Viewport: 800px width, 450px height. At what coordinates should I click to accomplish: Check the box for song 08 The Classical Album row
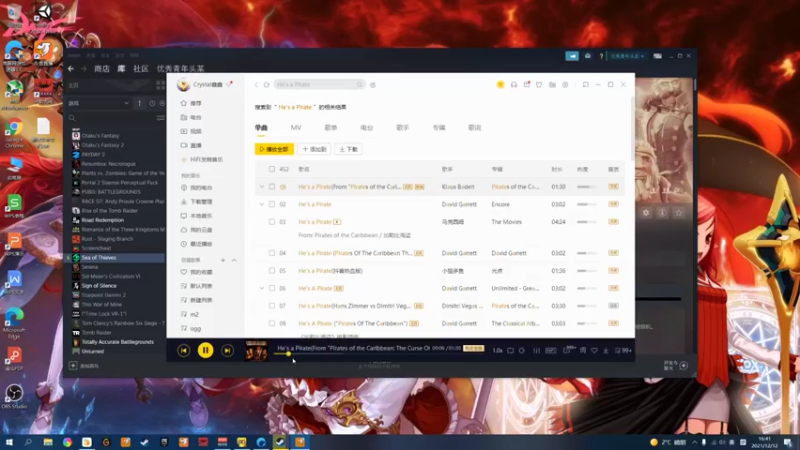272,323
